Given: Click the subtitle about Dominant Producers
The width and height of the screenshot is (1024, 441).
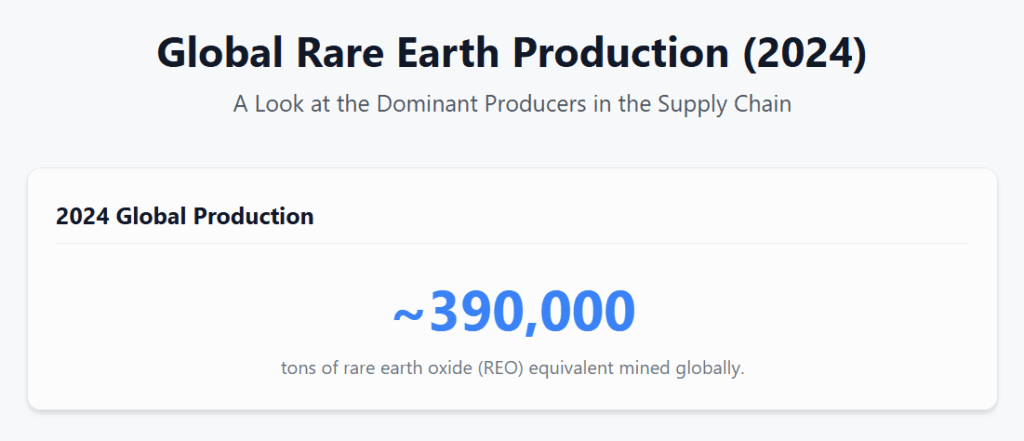Looking at the screenshot, I should [511, 104].
